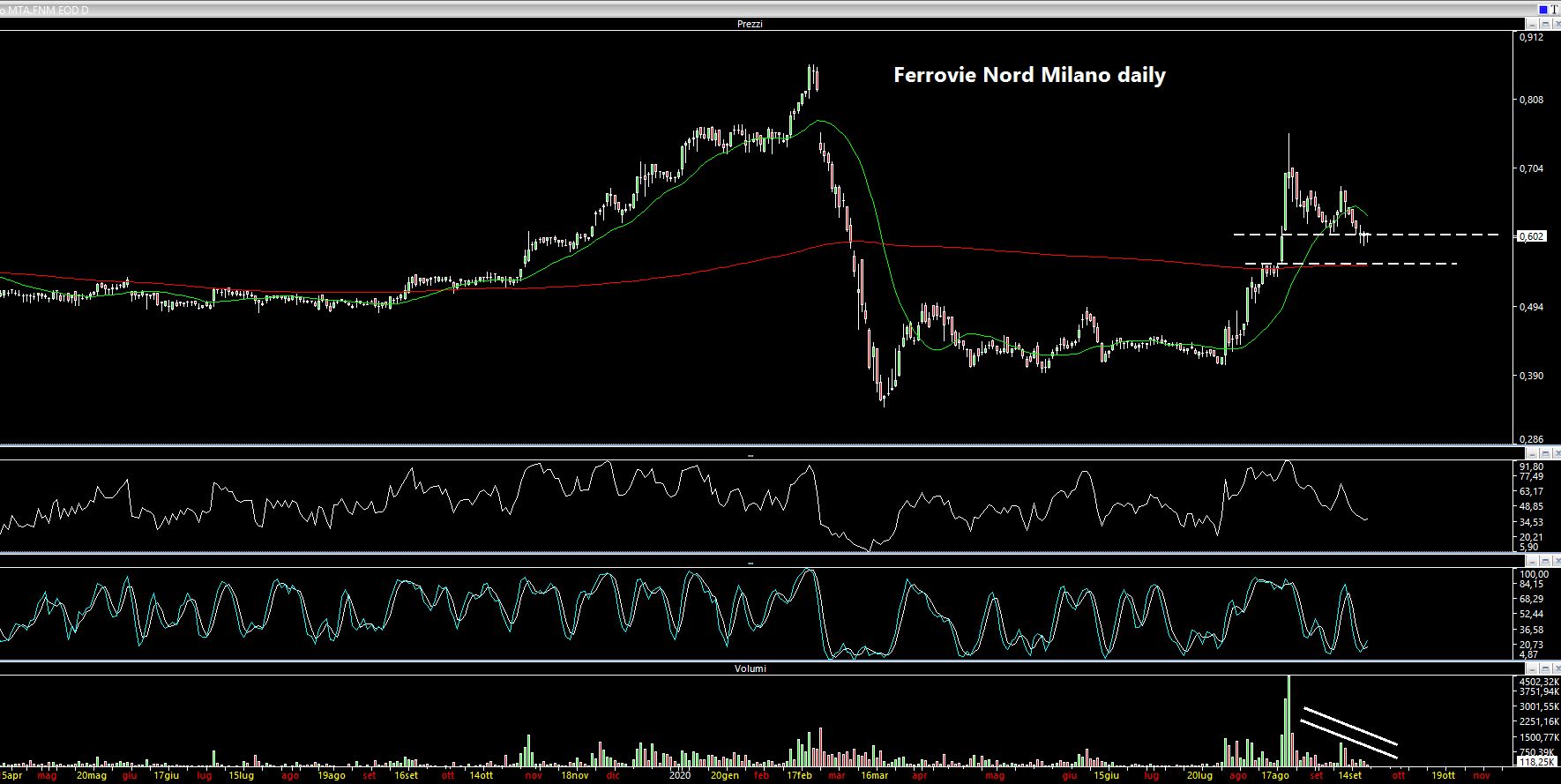Click the 52,44 stochastic axis value
1561x784 pixels.
coord(1531,614)
